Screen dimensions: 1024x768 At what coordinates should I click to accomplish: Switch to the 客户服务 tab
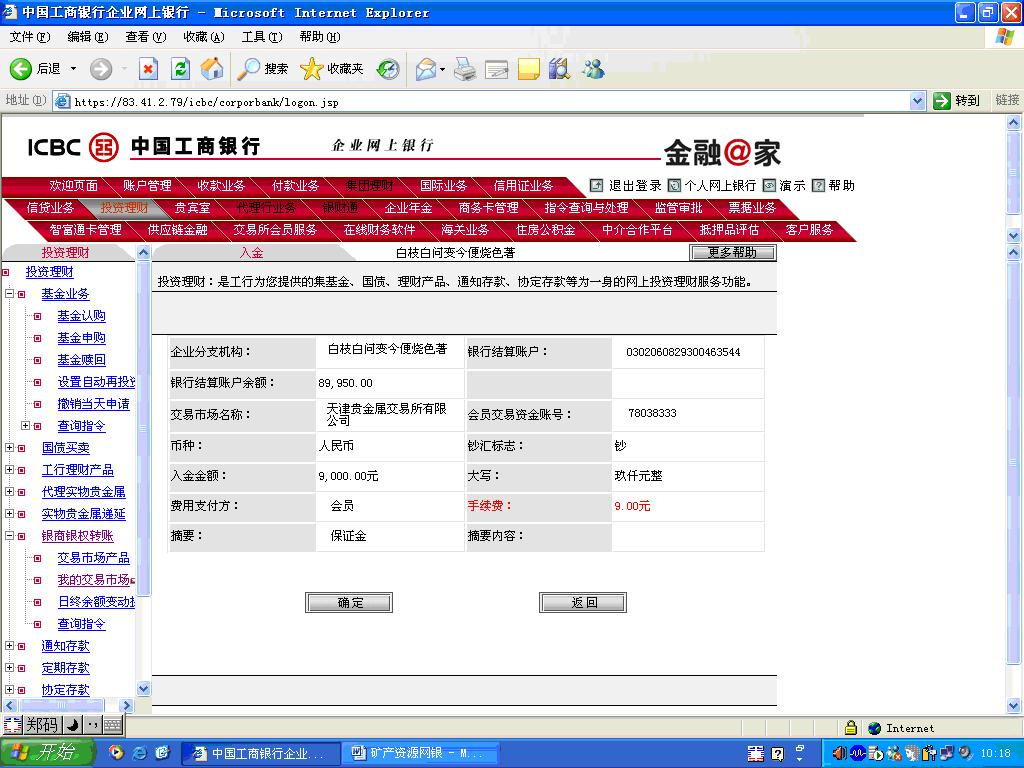tap(809, 230)
